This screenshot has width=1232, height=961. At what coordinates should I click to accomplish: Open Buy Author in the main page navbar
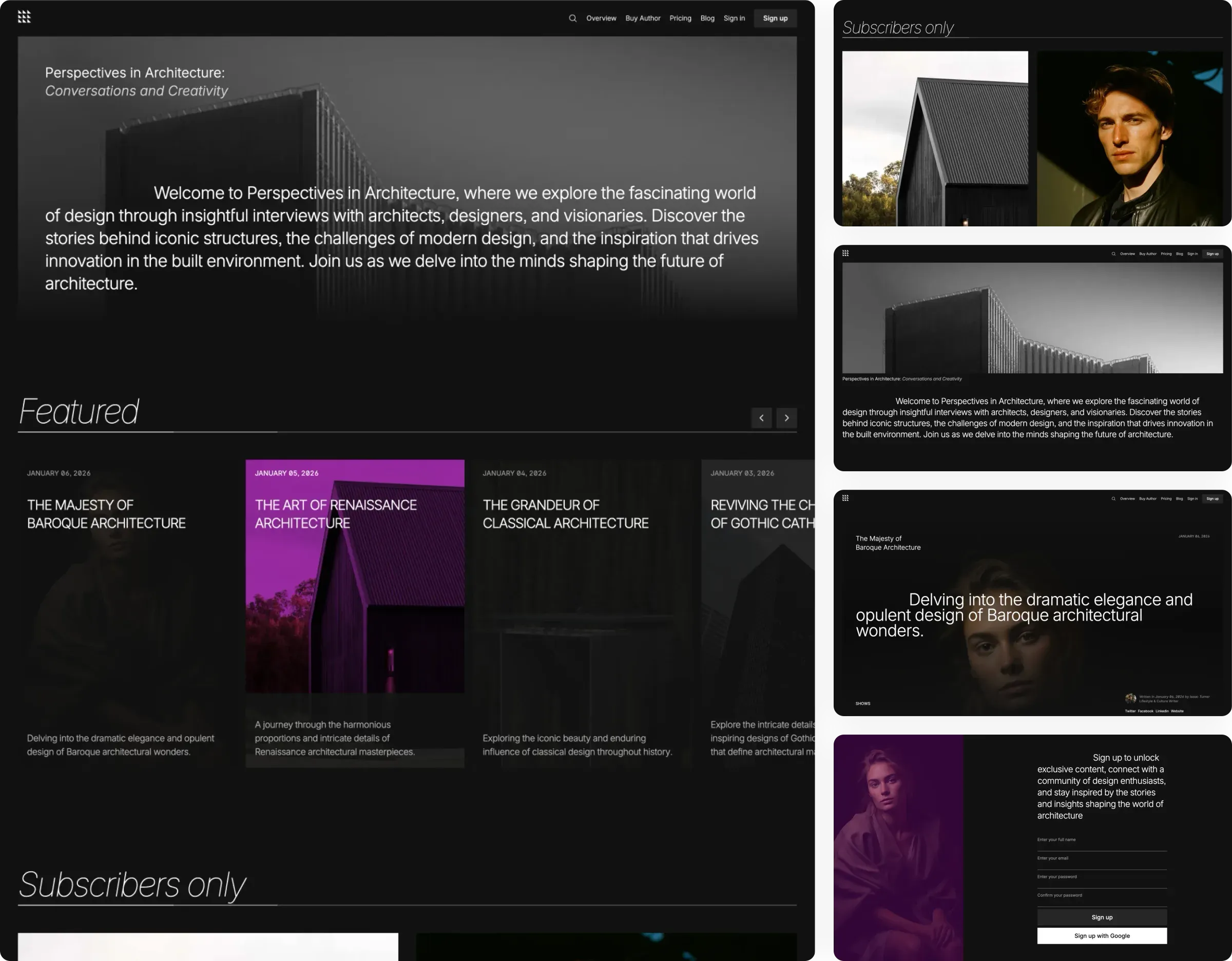click(643, 18)
